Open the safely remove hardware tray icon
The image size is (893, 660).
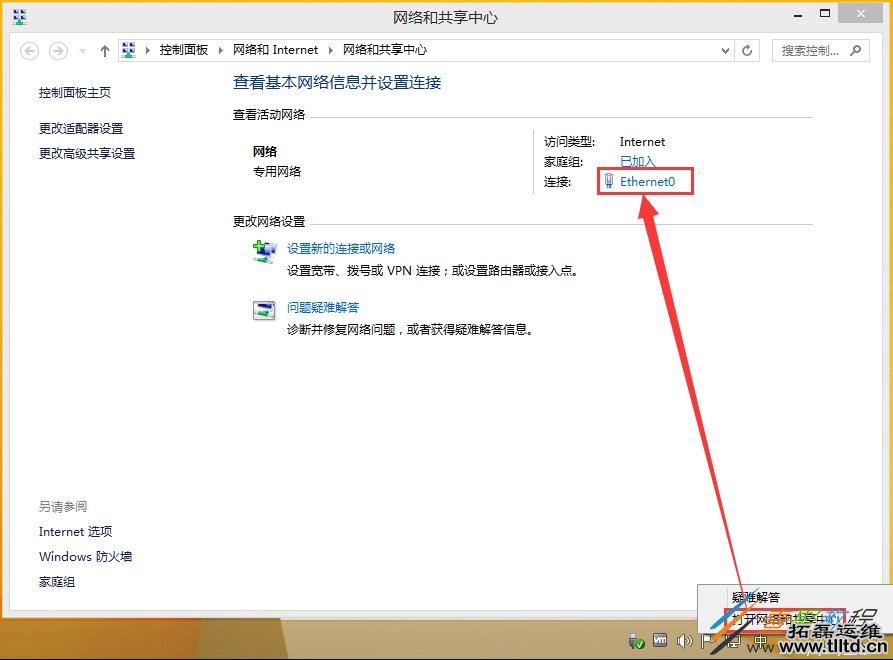pyautogui.click(x=634, y=639)
